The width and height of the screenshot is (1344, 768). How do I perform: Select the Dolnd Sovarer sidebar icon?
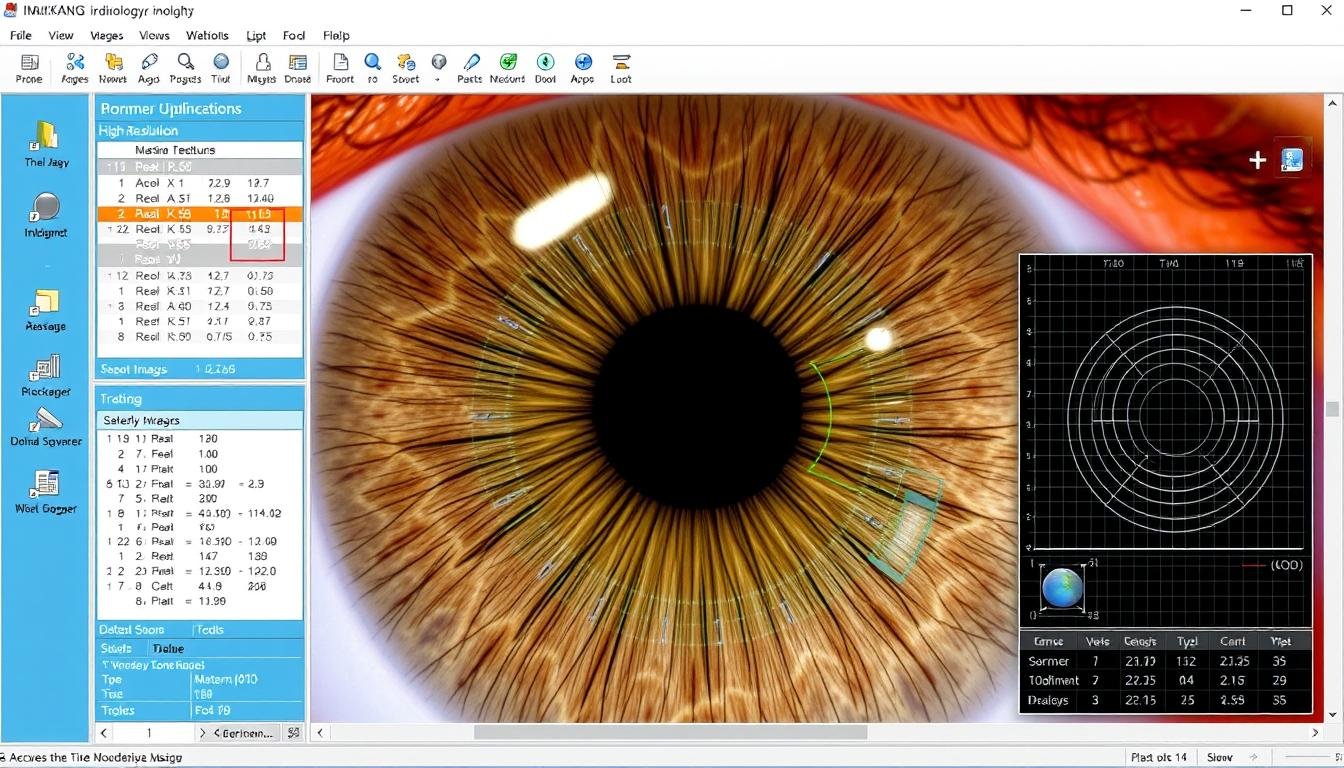(44, 425)
